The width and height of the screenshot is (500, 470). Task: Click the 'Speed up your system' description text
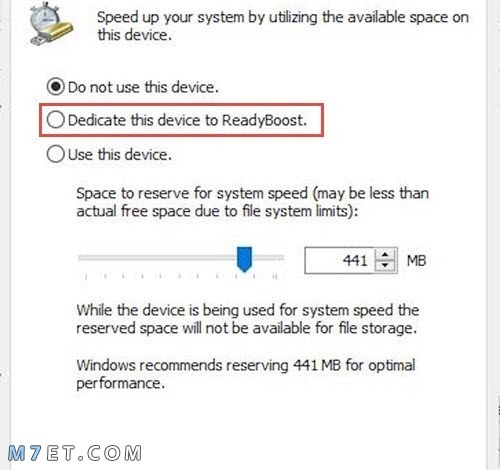[x=283, y=26]
